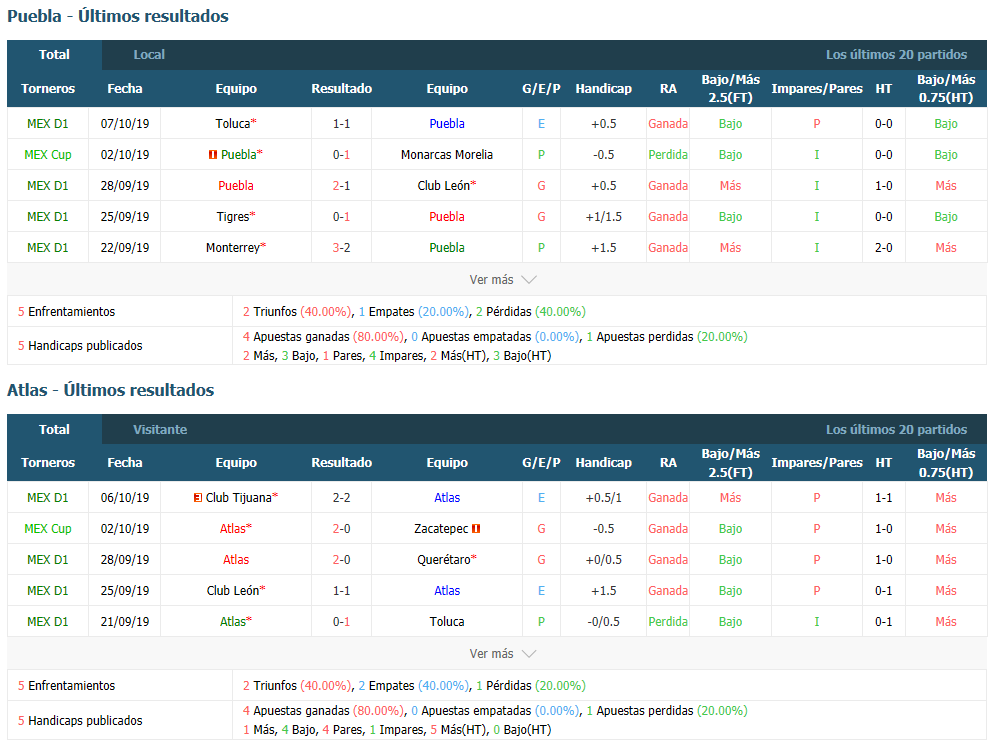The image size is (996, 744).
Task: Open Monarcas Morelia team link
Action: click(447, 154)
